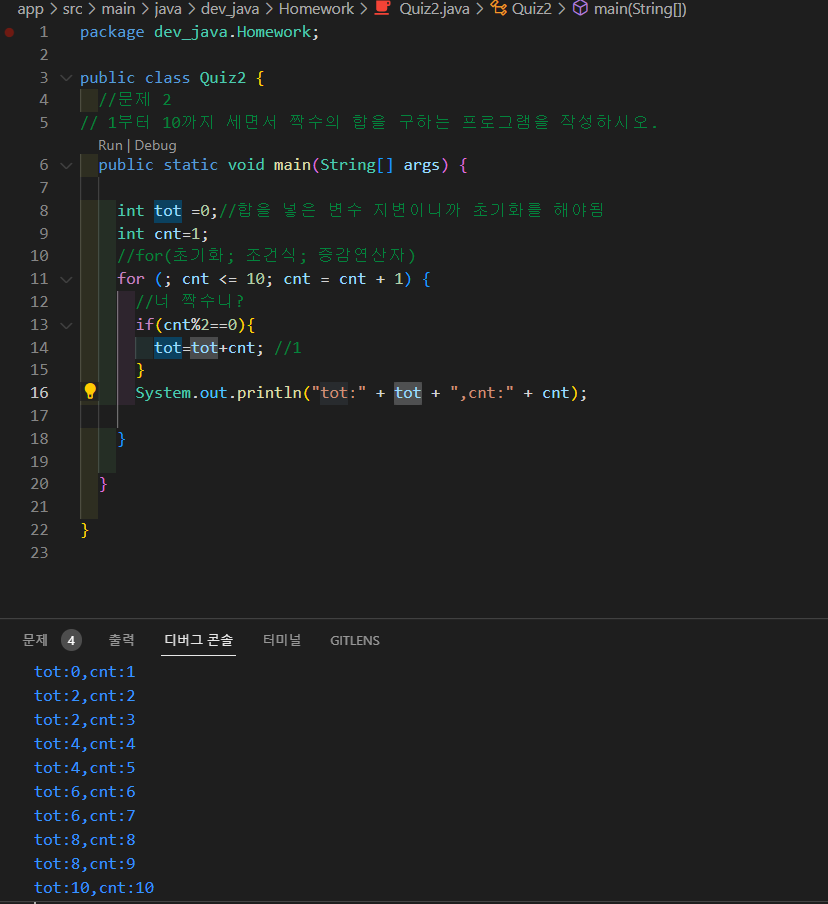Viewport: 828px width, 904px height.
Task: Select the 디버그 콘솔 debug console tab
Action: (198, 640)
